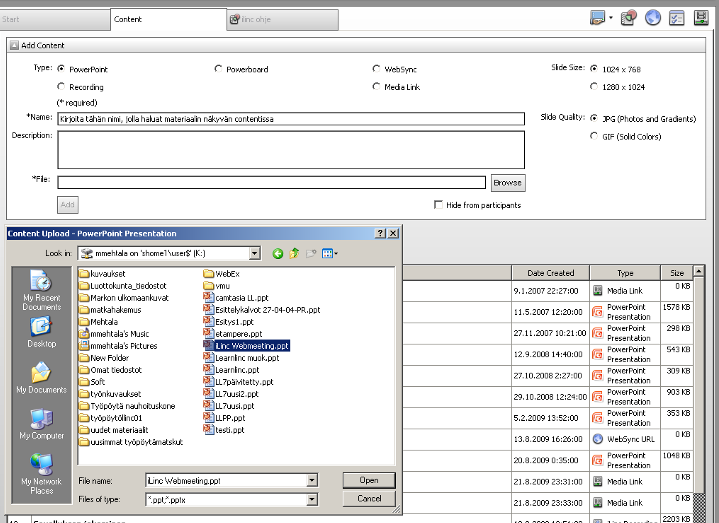Click the participants status toolbar icon

point(628,18)
